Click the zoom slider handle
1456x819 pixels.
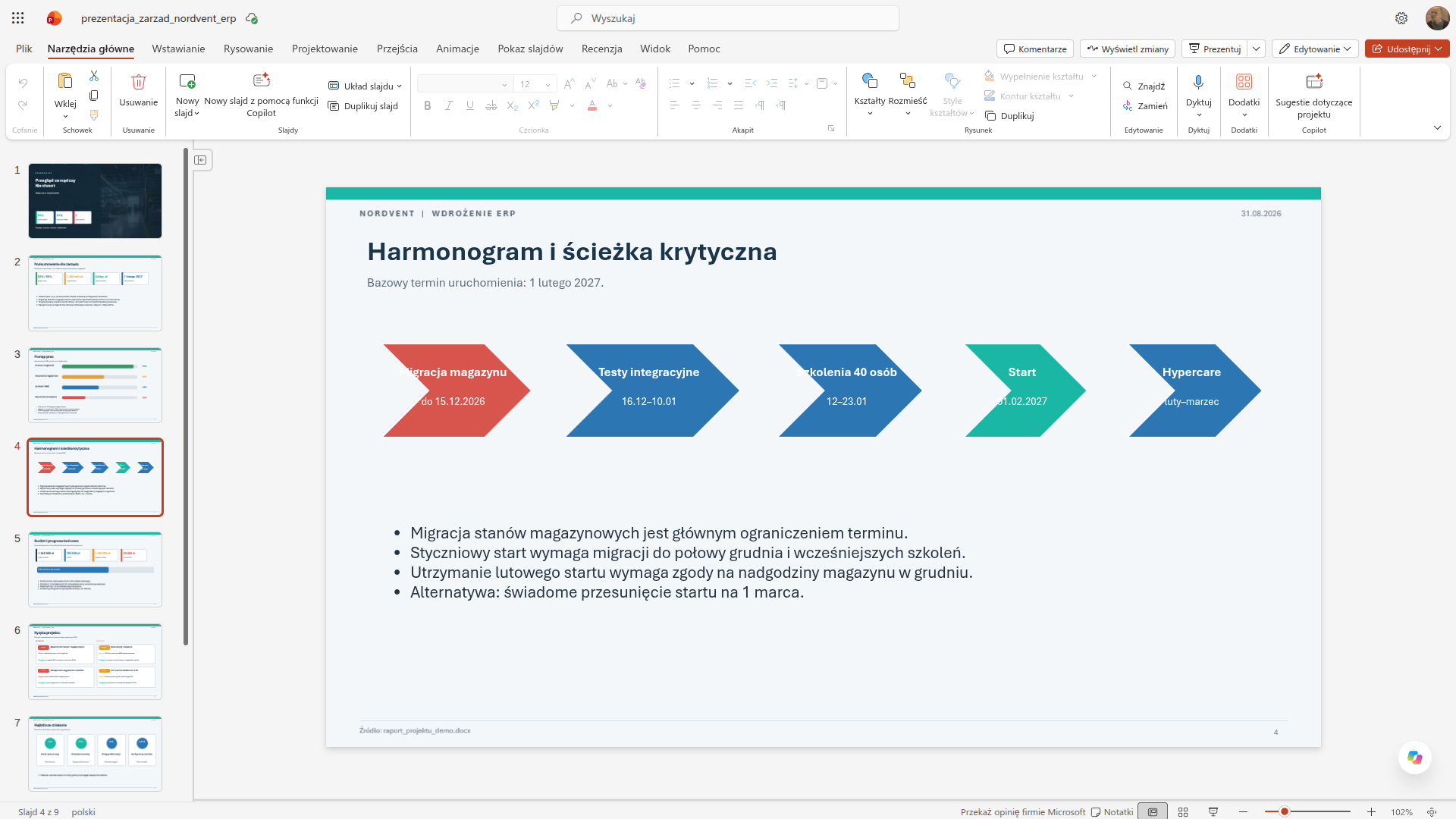tap(1285, 811)
